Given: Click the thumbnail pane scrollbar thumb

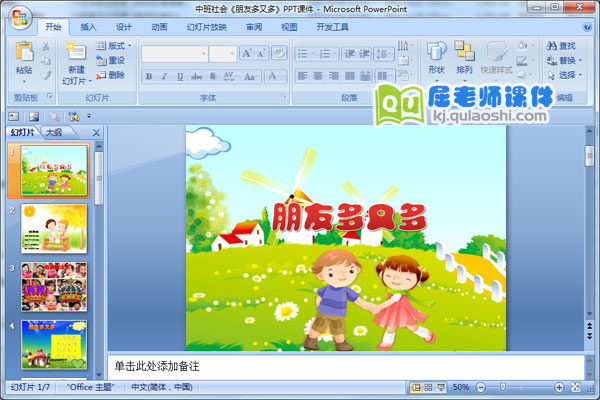Looking at the screenshot, I should [99, 178].
